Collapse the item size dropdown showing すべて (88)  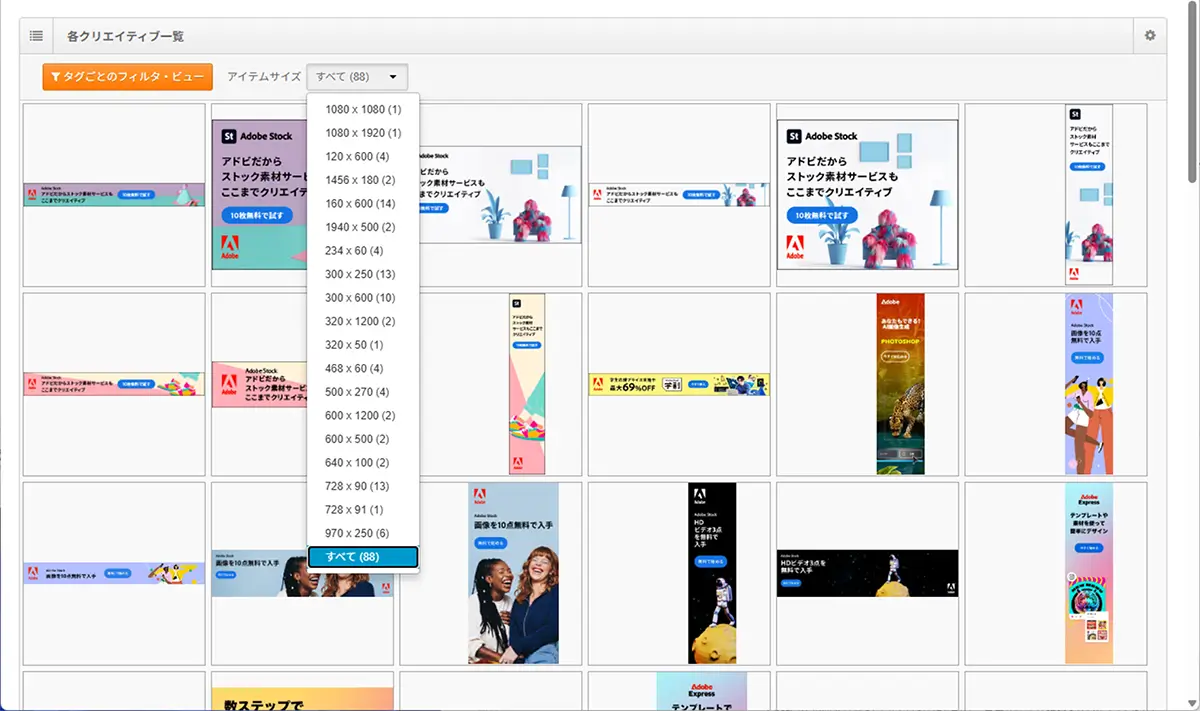point(357,77)
